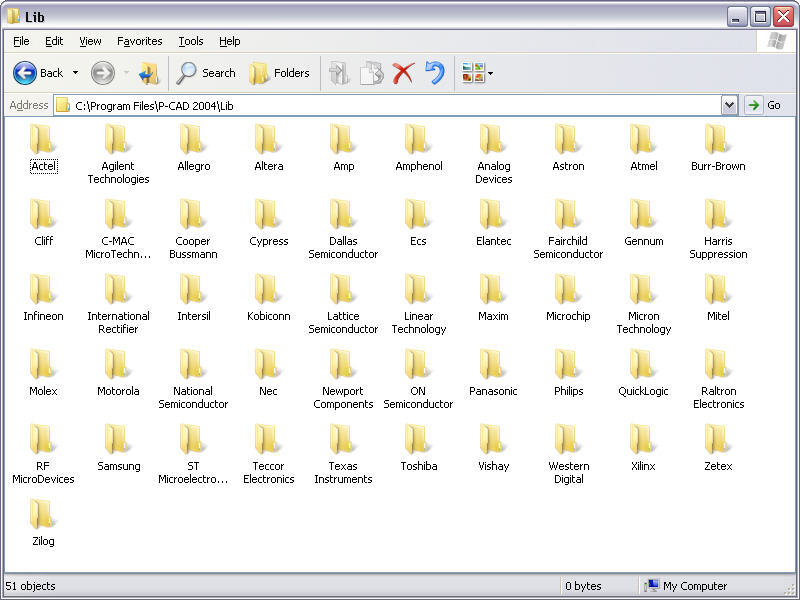The height and width of the screenshot is (600, 800).
Task: Go back with the Back arrow button
Action: click(x=38, y=73)
